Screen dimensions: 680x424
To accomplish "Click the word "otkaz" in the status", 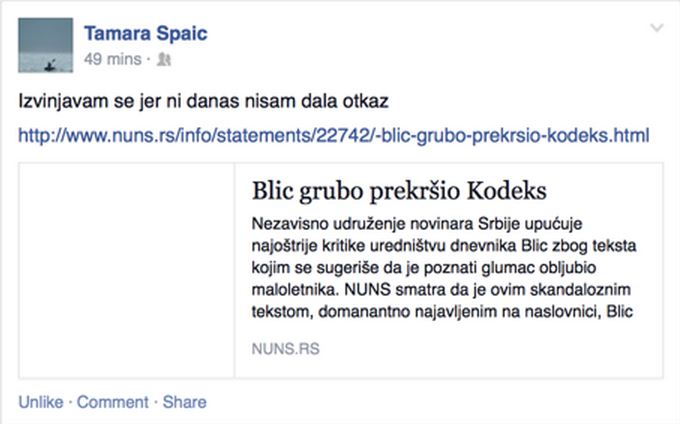I will pos(363,101).
